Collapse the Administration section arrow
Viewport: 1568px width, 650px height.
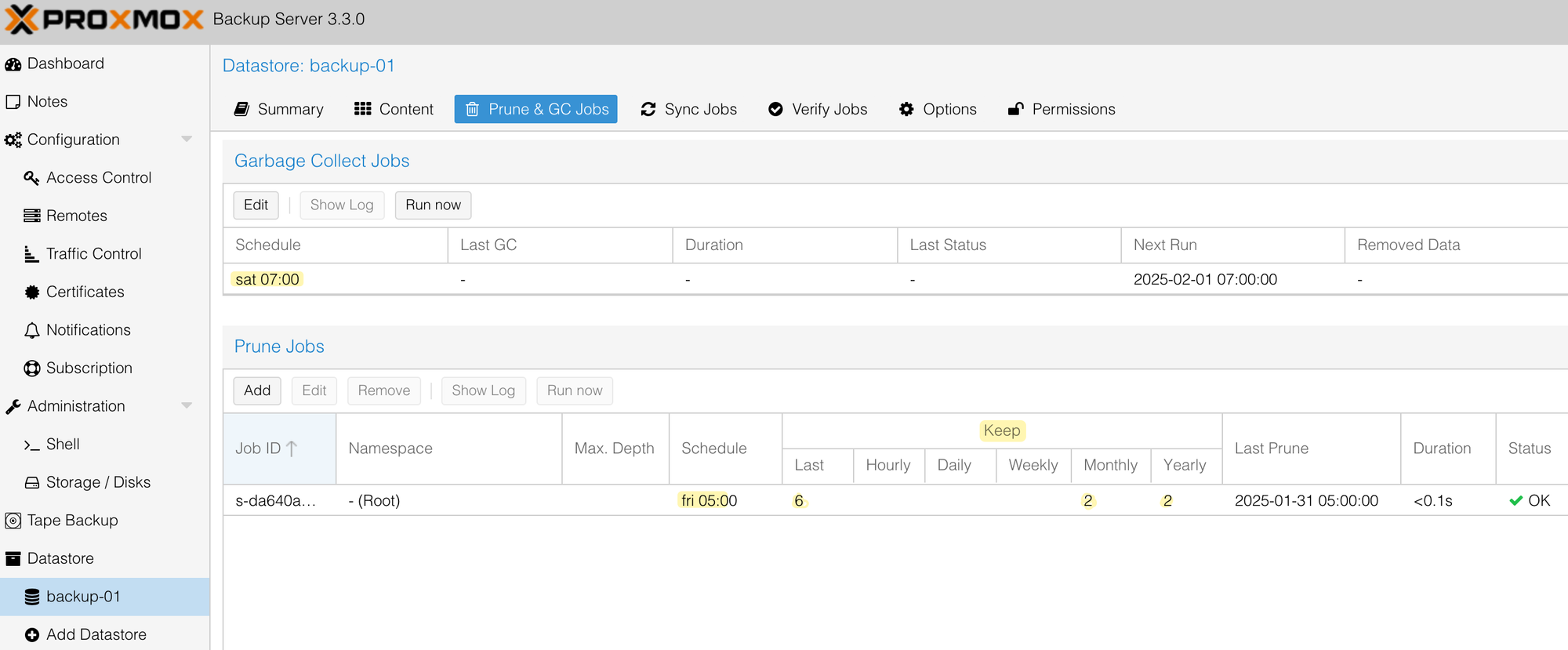pyautogui.click(x=187, y=406)
